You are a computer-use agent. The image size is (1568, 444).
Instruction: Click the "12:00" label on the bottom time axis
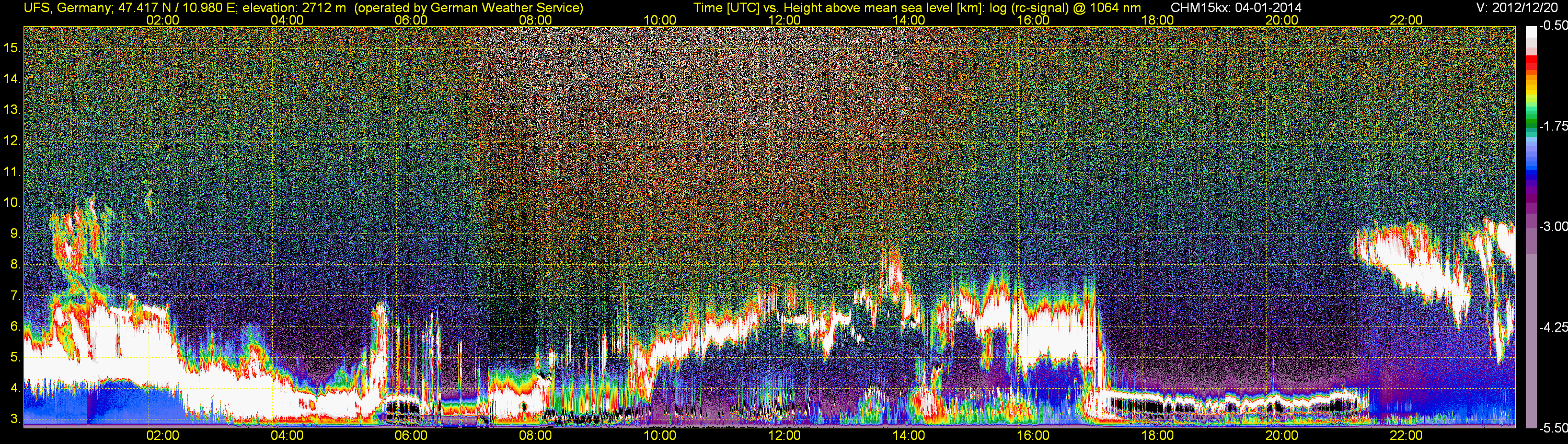click(x=785, y=436)
